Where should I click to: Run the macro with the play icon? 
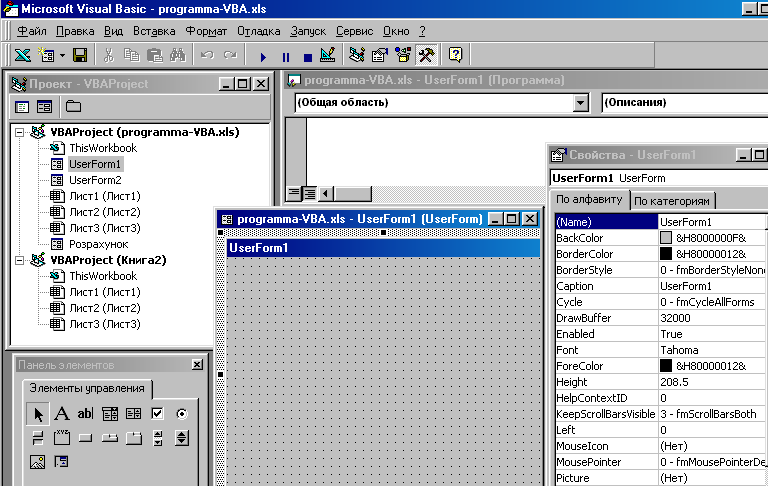point(263,57)
